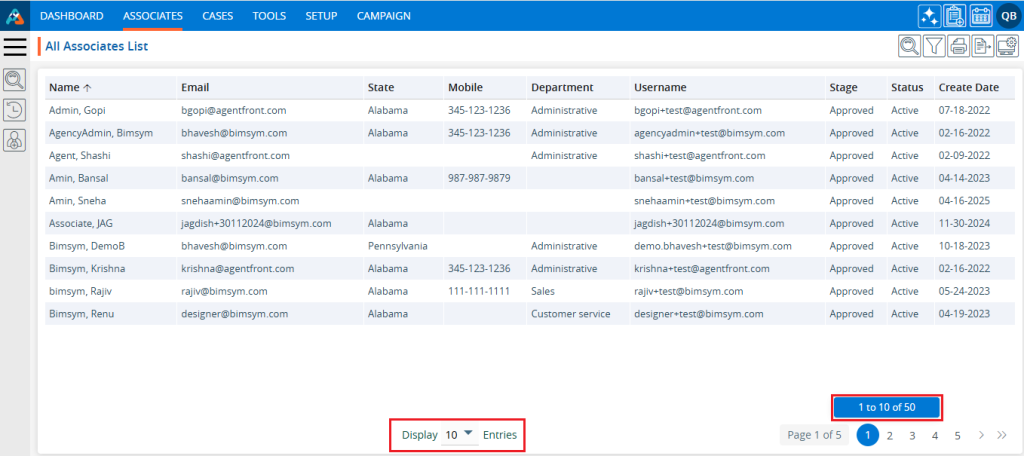Screen dimensions: 1024x456
Task: Click the add task clipboard icon
Action: (x=955, y=15)
